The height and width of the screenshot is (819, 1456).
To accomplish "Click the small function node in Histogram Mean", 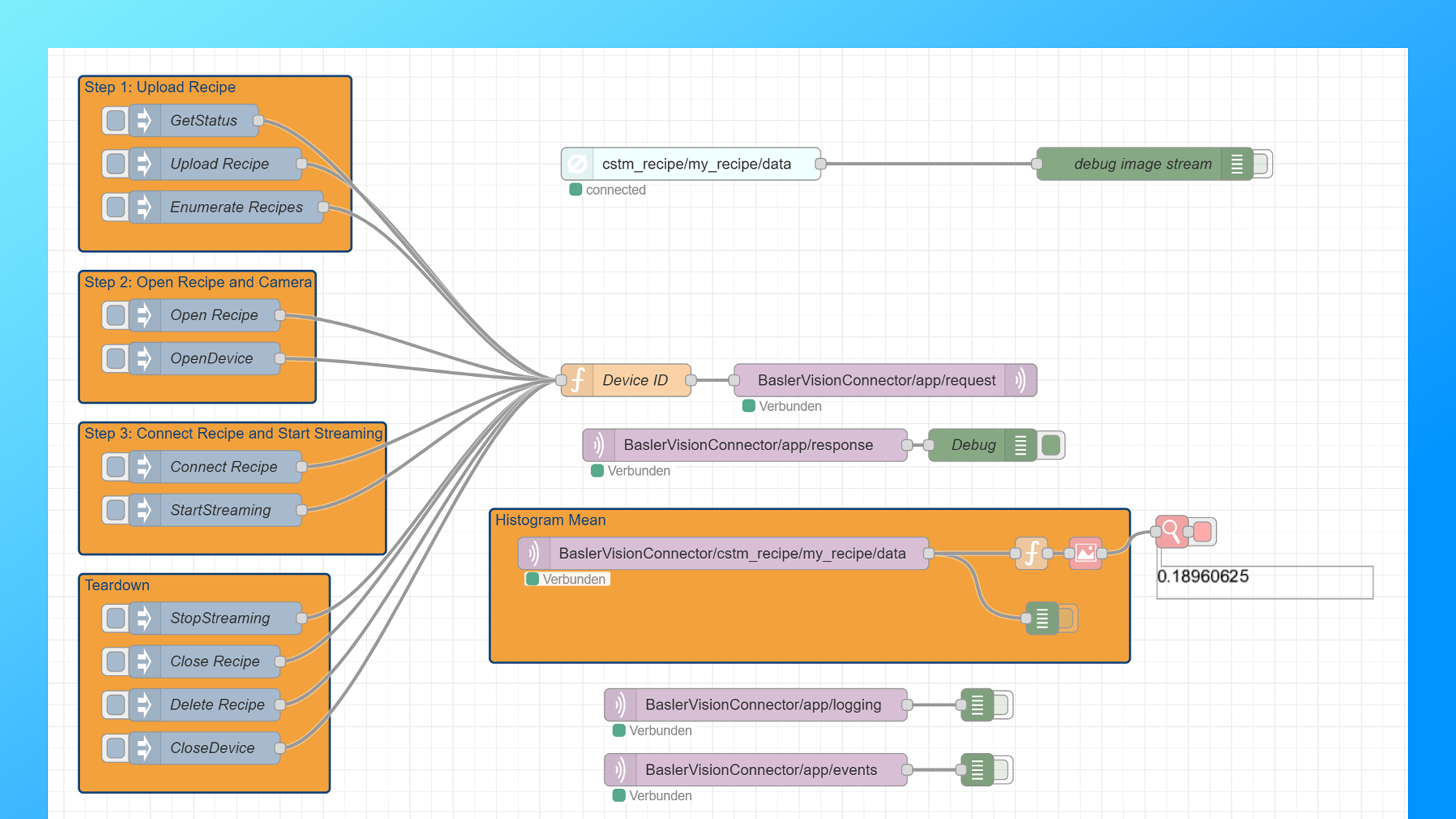I will click(x=1031, y=553).
